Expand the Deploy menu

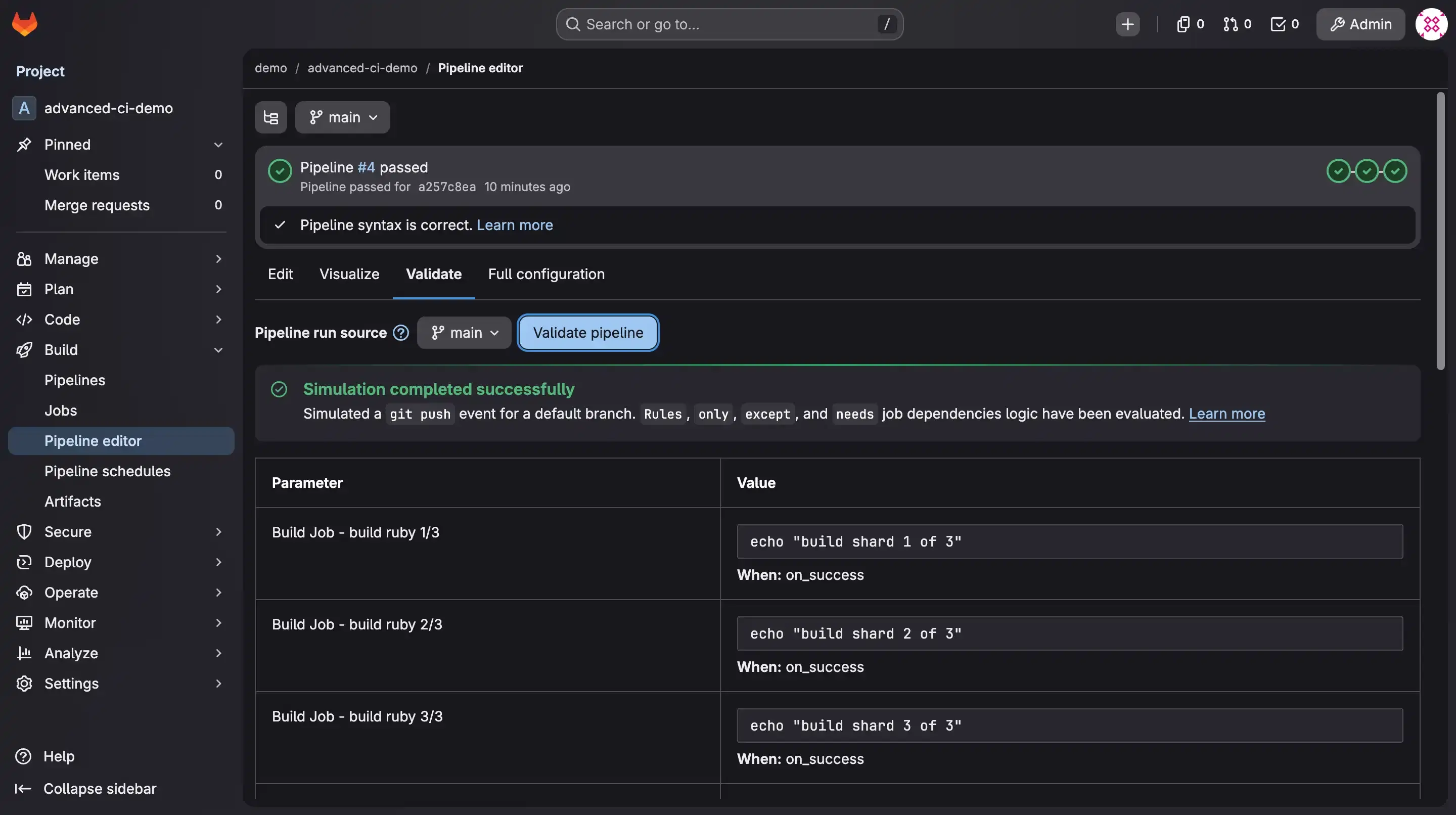point(218,562)
